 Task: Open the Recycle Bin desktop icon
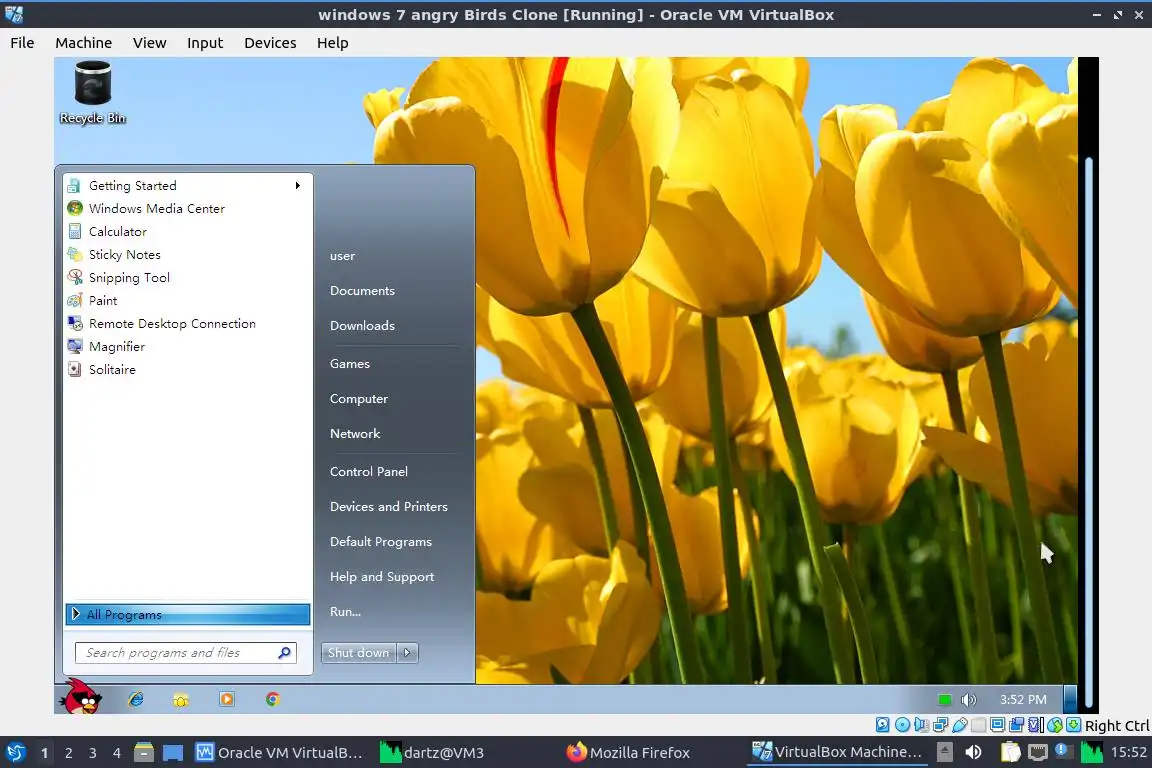93,93
